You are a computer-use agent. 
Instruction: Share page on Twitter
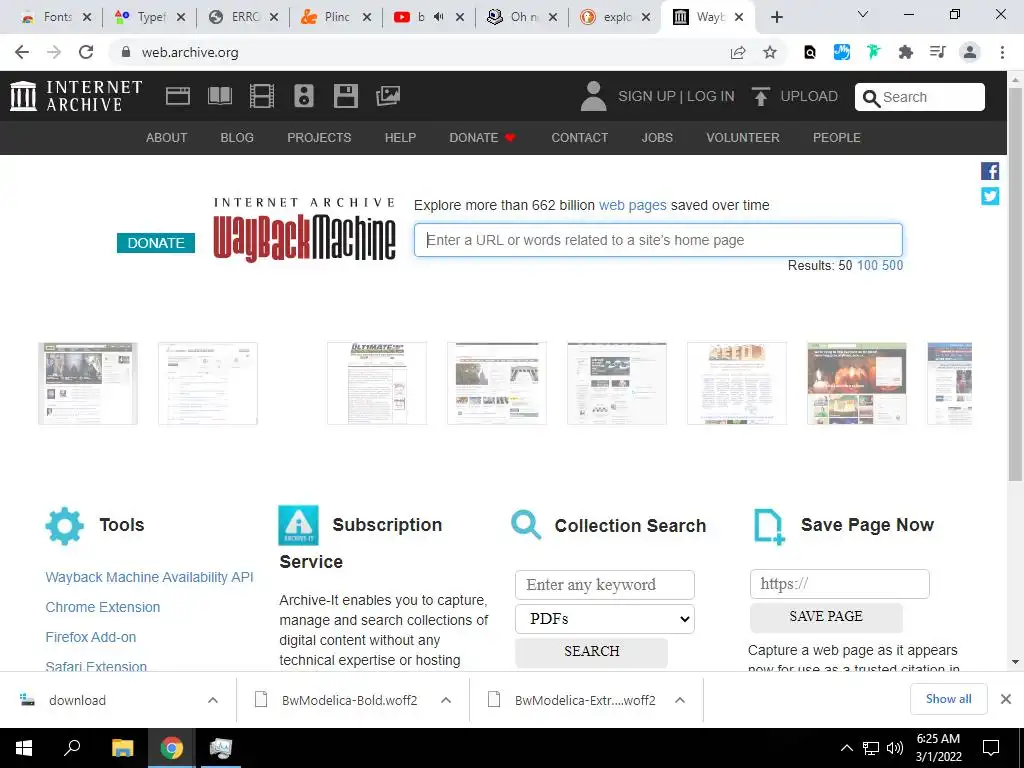[x=989, y=196]
